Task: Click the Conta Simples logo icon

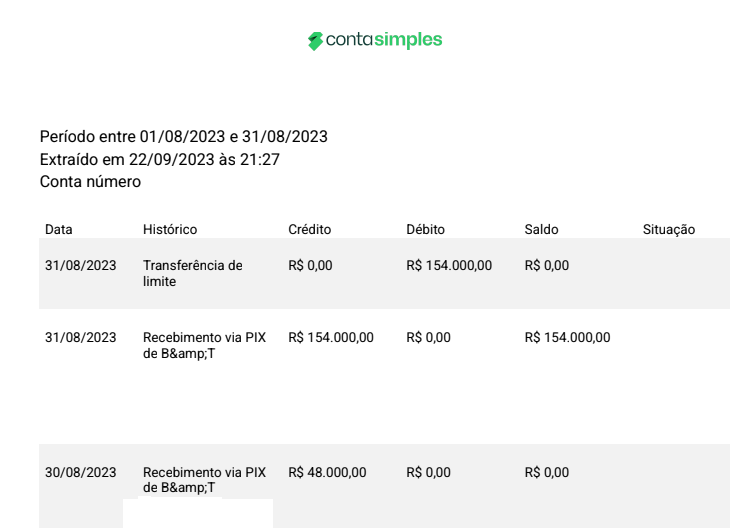Action: point(315,41)
